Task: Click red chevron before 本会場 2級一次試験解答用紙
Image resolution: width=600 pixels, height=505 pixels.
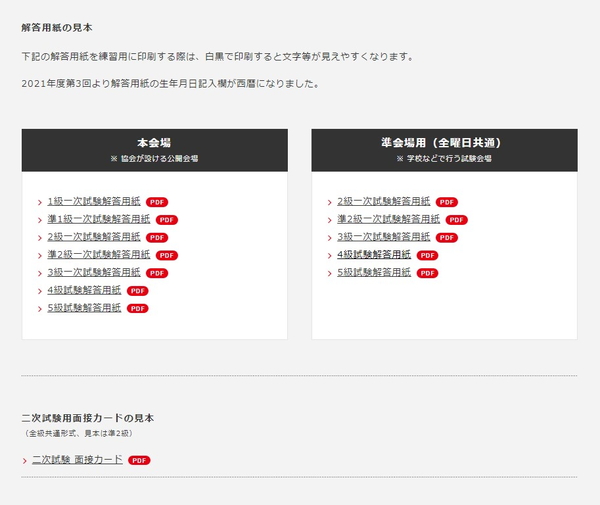Action: click(40, 238)
